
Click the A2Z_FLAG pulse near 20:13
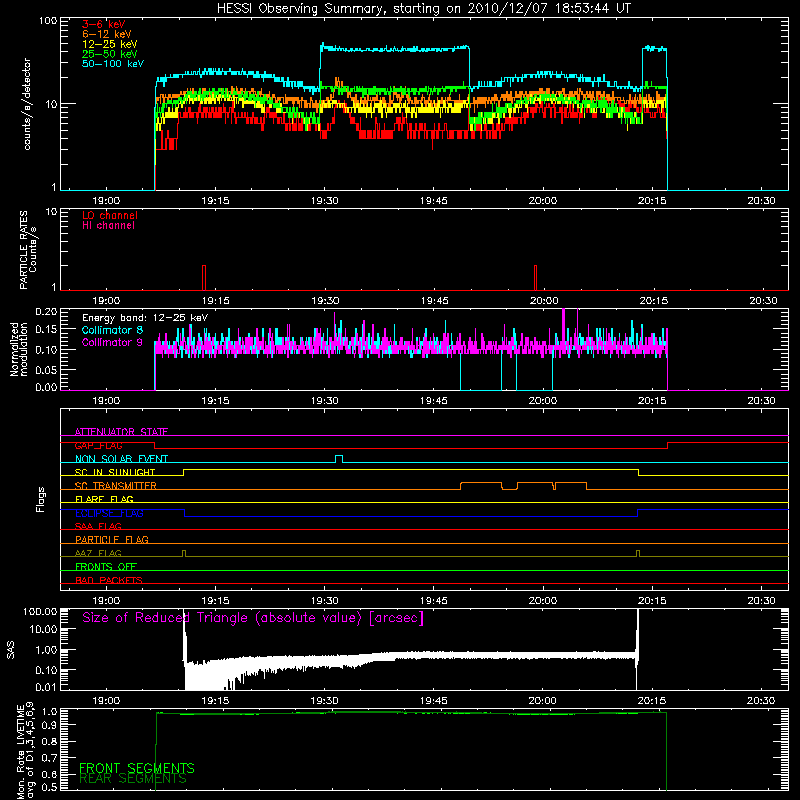point(638,554)
